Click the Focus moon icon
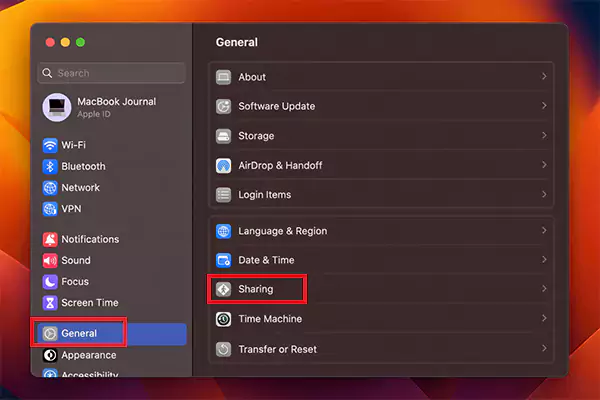600x400 pixels. coord(50,282)
